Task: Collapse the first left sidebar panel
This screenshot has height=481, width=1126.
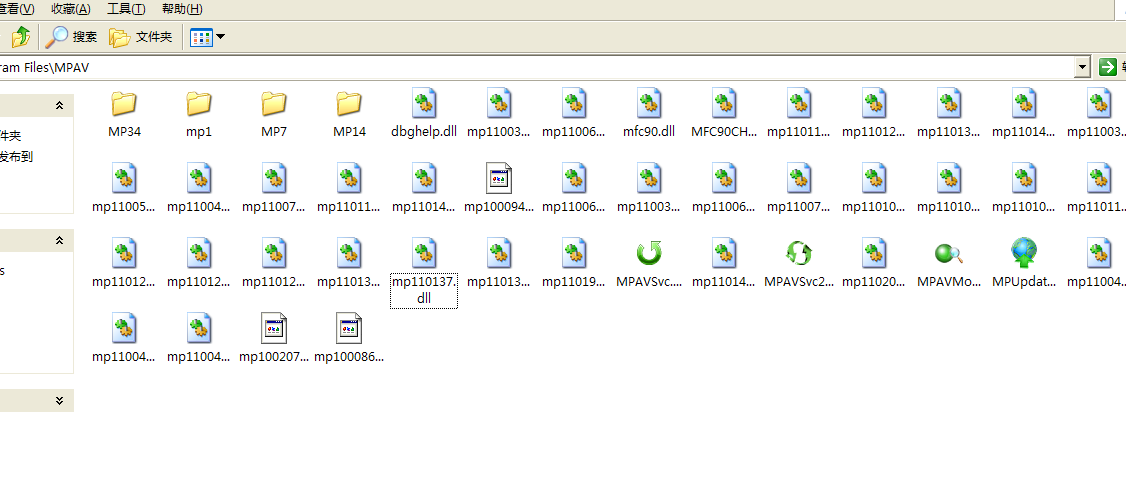Action: pos(59,105)
